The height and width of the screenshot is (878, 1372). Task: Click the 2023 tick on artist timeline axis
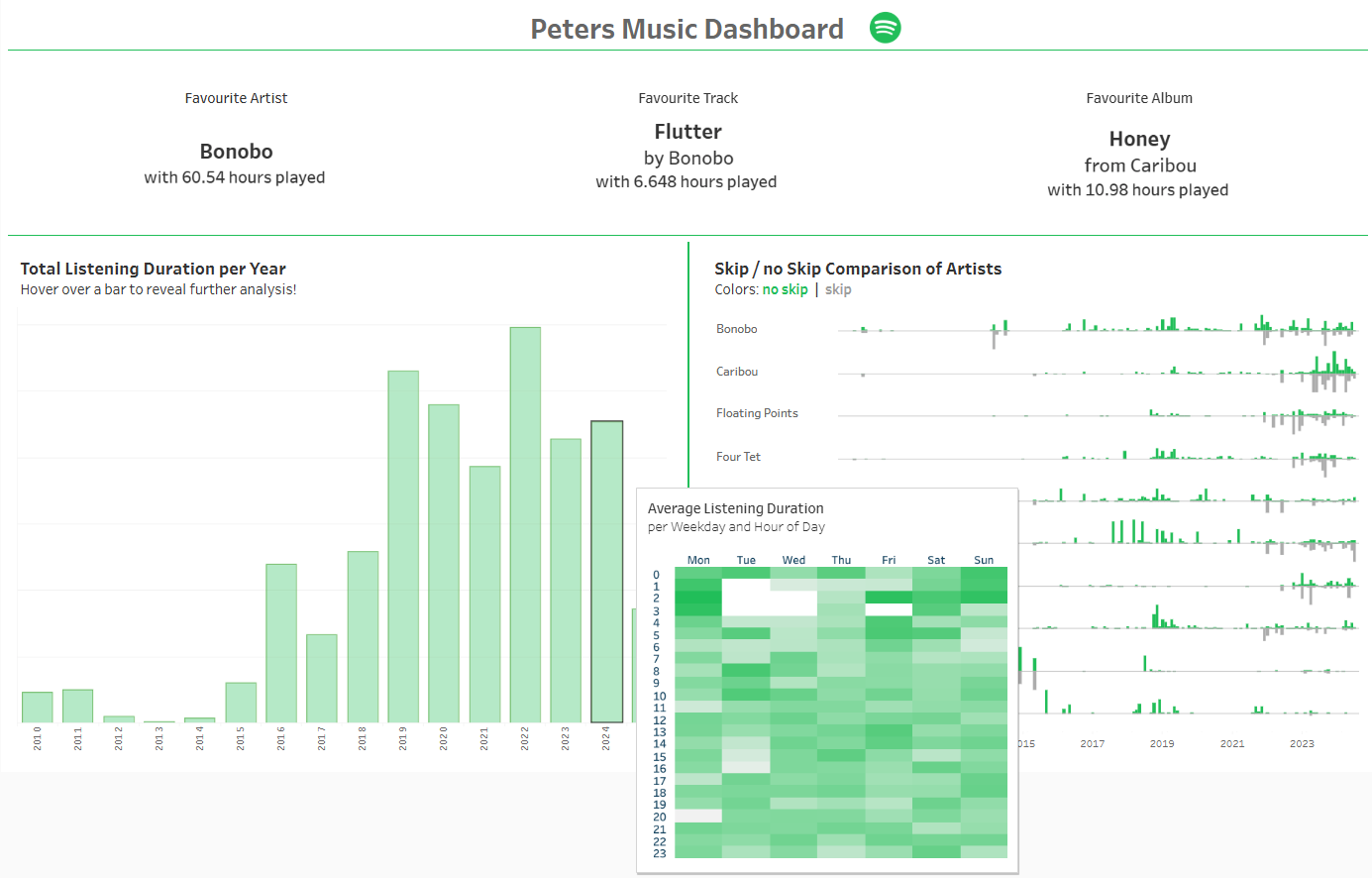point(1302,743)
